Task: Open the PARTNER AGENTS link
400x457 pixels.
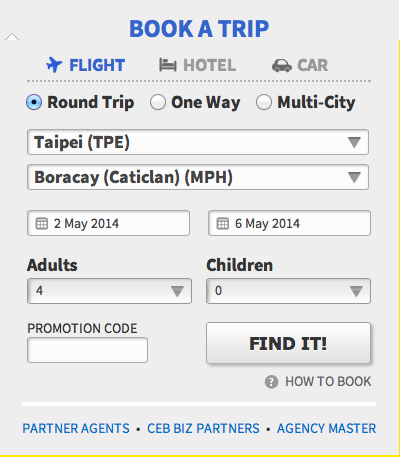Action: tap(76, 428)
